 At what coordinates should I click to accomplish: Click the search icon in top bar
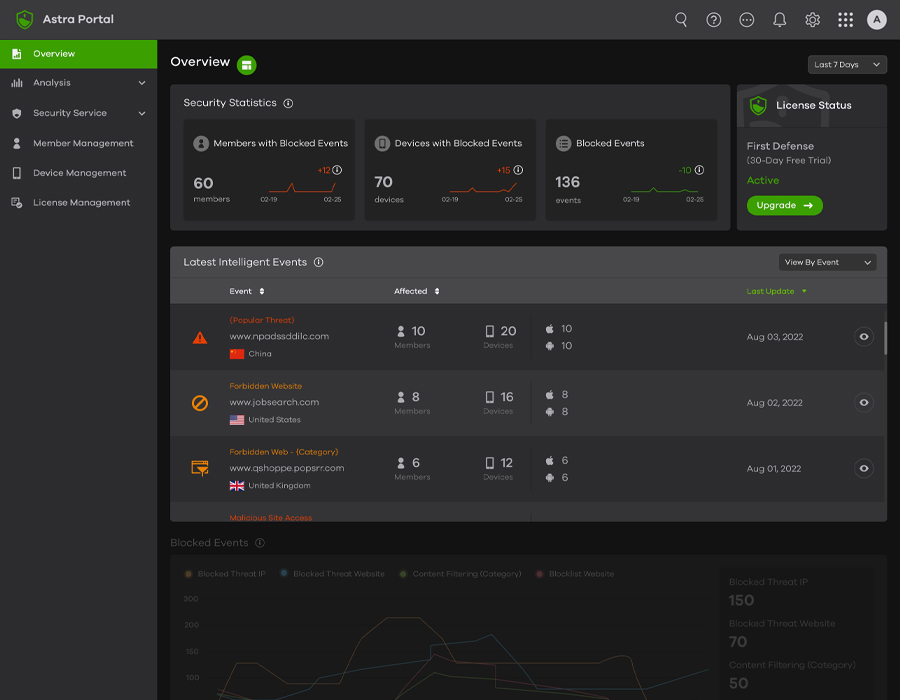tap(681, 20)
